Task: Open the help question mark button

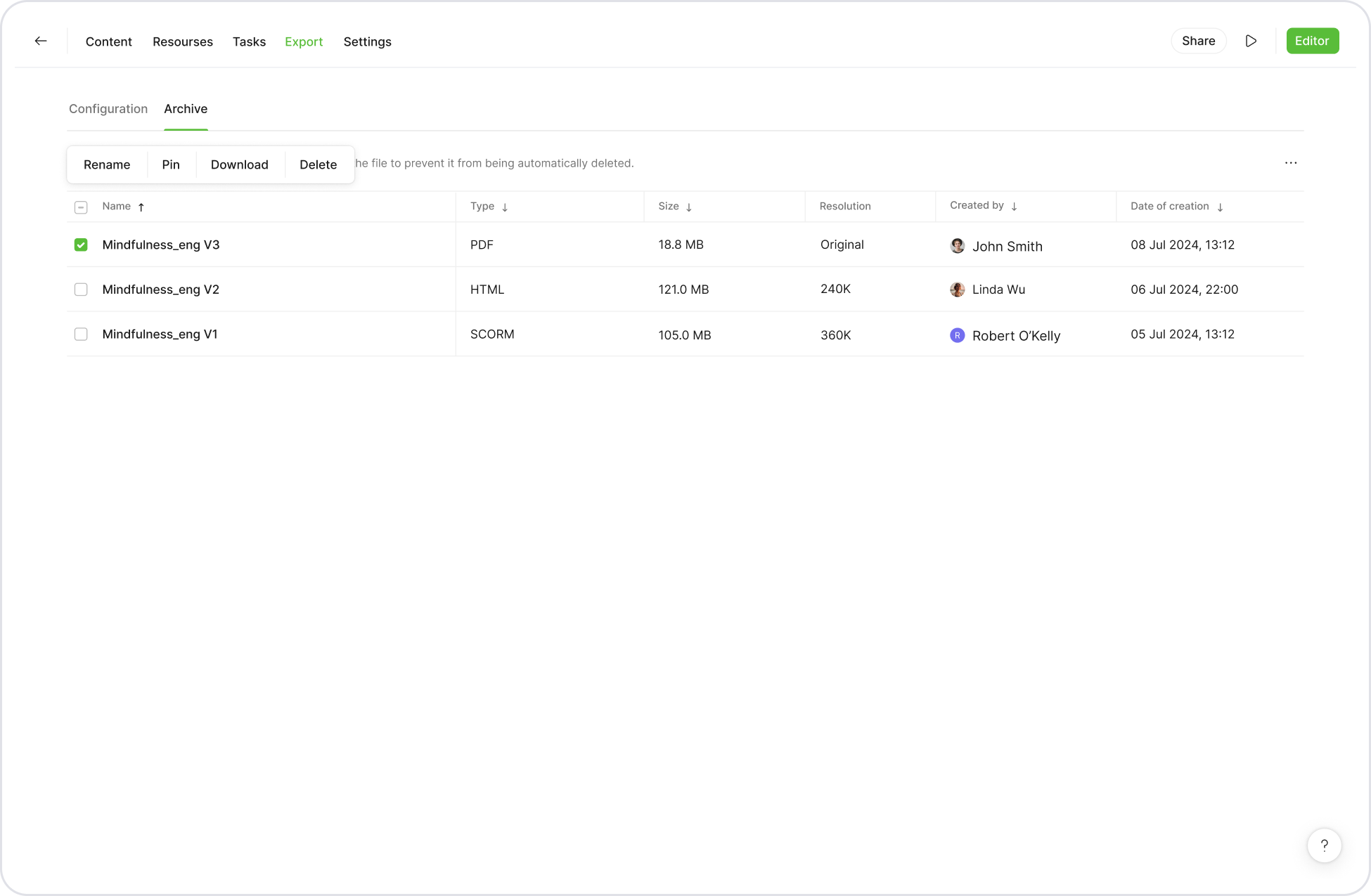Action: point(1324,845)
